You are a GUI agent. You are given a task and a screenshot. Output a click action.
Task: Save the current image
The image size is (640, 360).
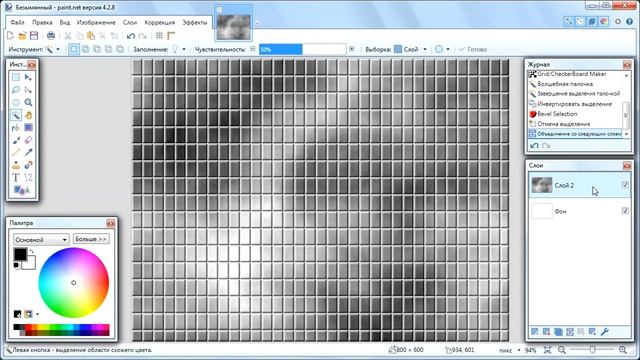coord(34,36)
